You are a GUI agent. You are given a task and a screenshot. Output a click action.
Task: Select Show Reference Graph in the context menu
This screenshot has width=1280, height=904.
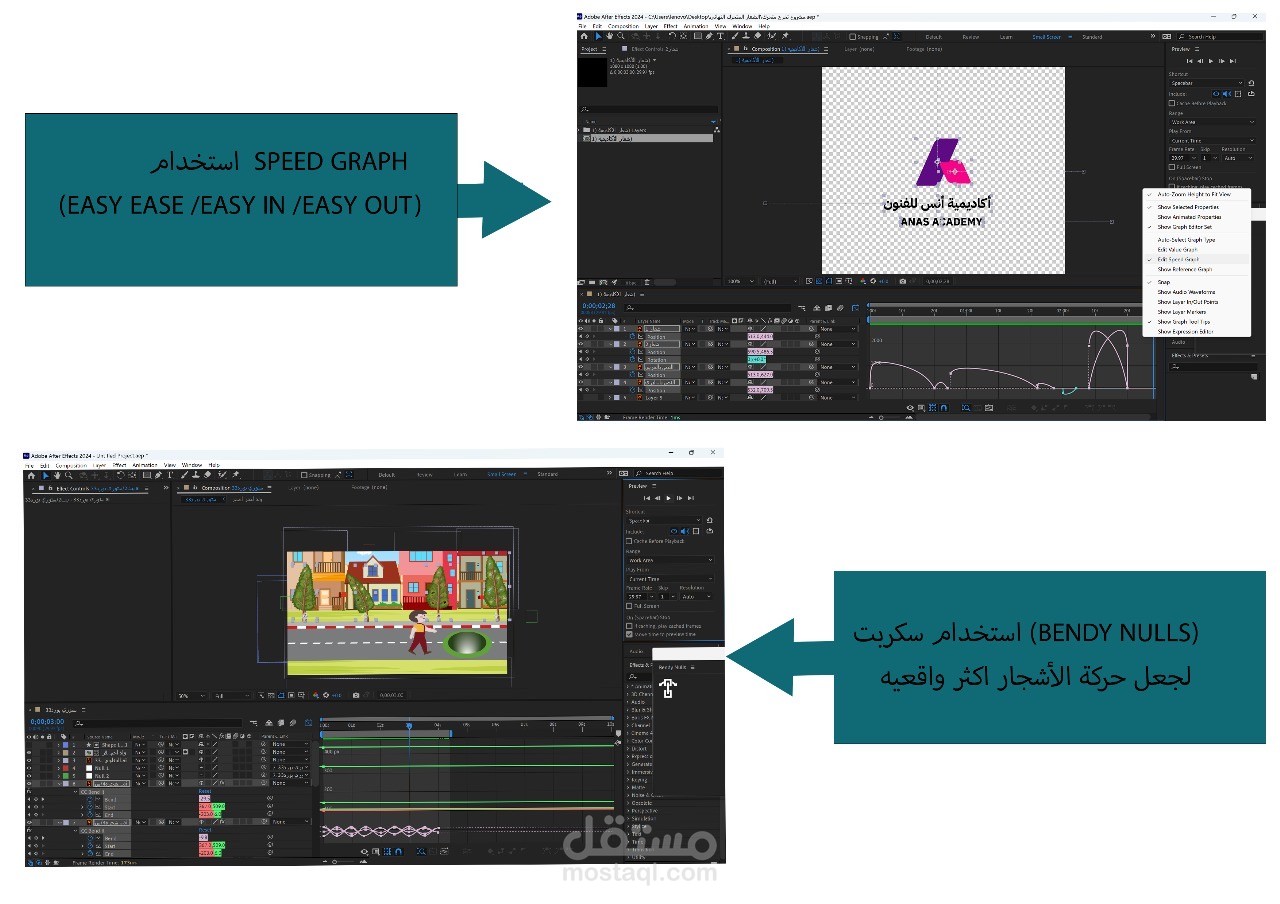[1185, 269]
